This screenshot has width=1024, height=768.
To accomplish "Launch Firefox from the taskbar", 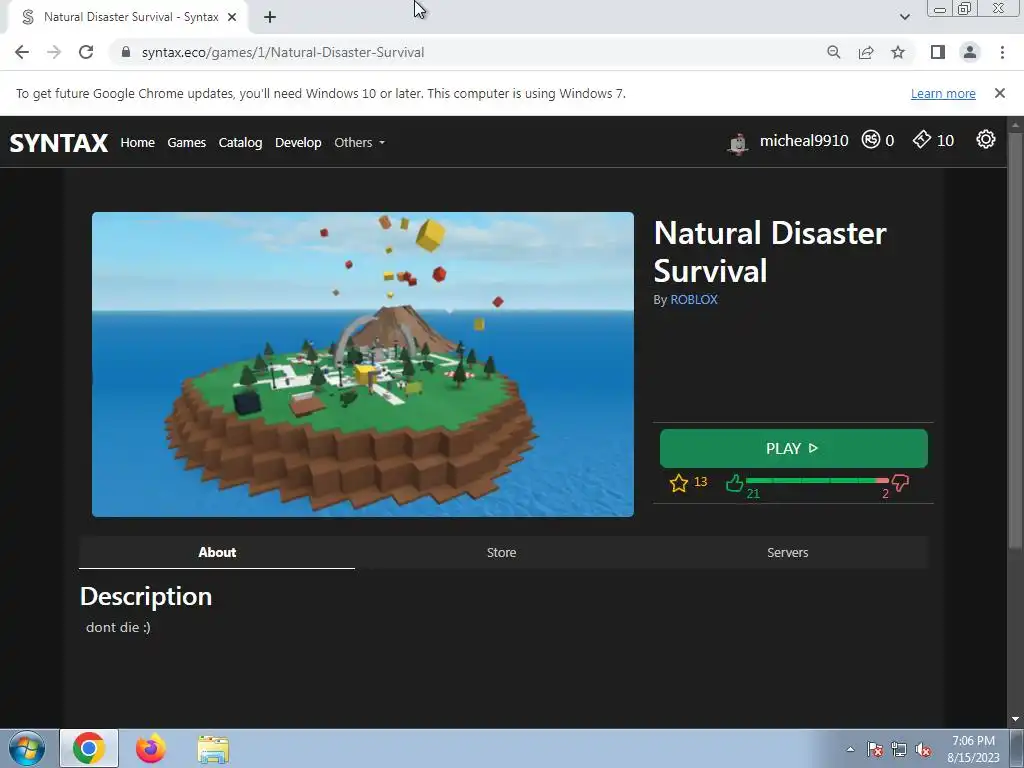I will pos(151,748).
